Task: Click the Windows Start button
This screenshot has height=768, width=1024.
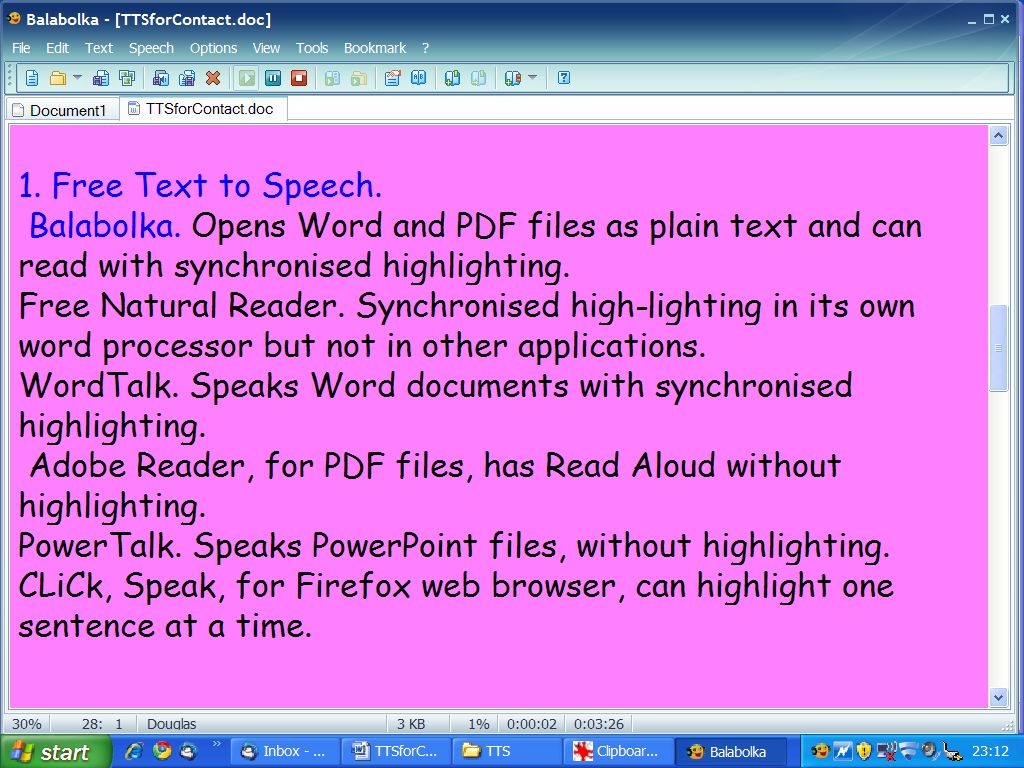Action: (52, 752)
